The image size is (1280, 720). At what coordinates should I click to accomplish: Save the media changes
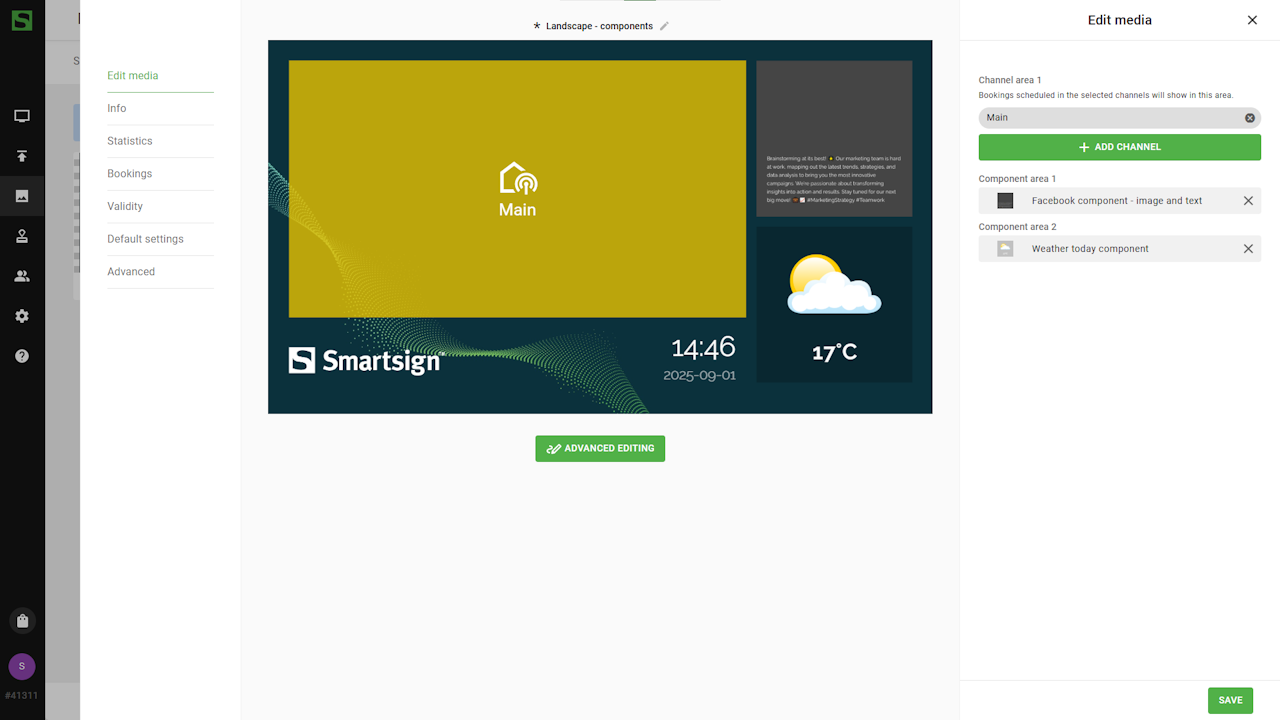(x=1230, y=700)
